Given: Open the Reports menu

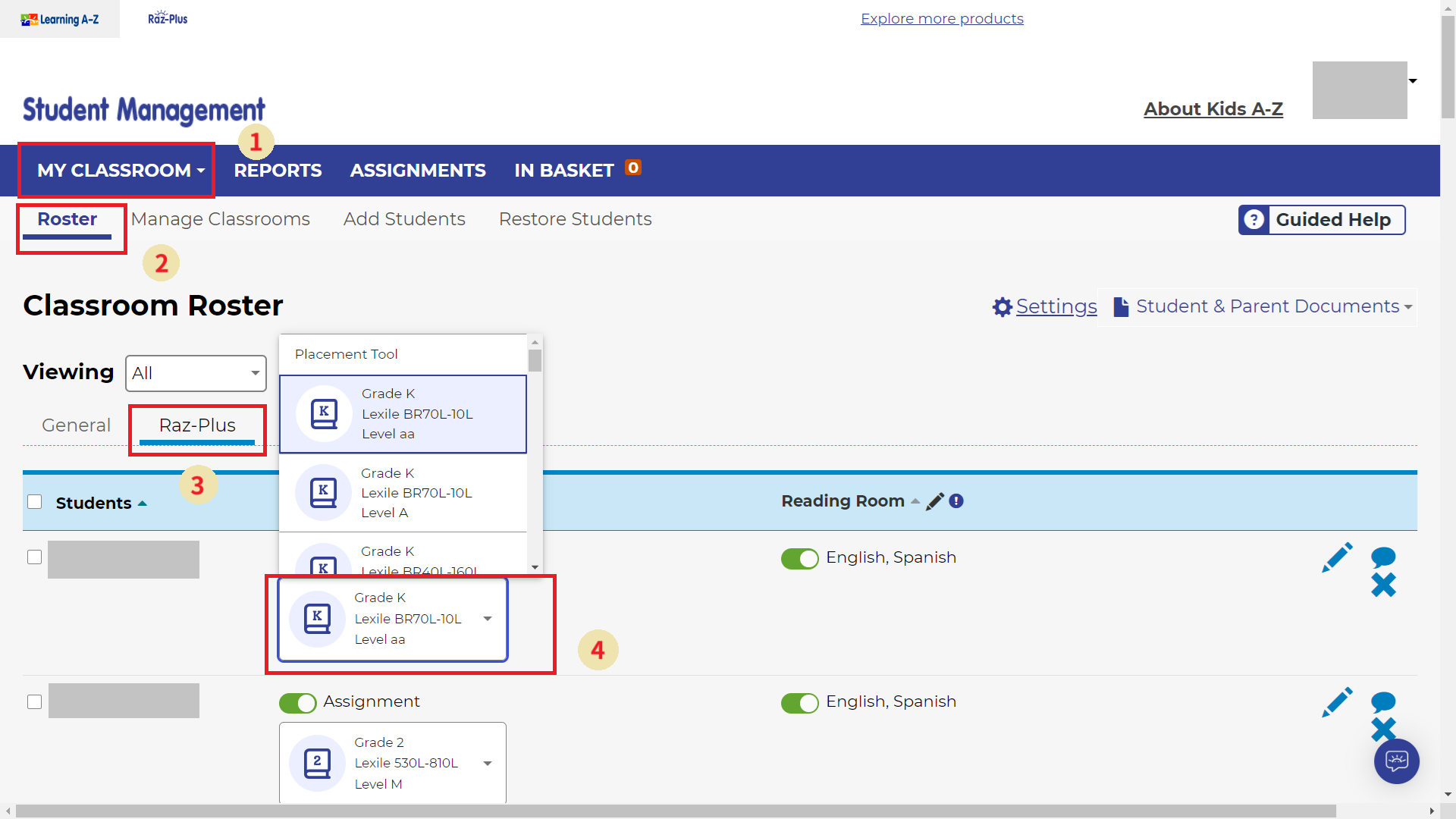Looking at the screenshot, I should (278, 171).
